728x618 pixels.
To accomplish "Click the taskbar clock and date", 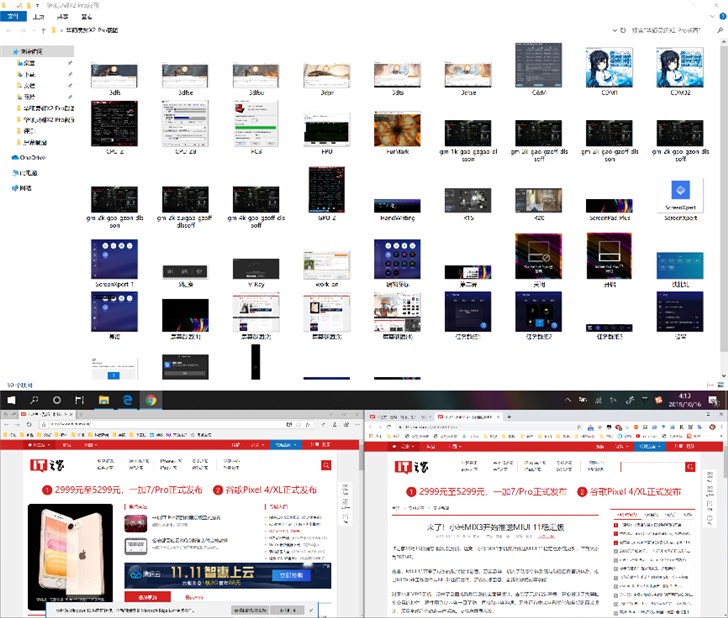I will [691, 399].
